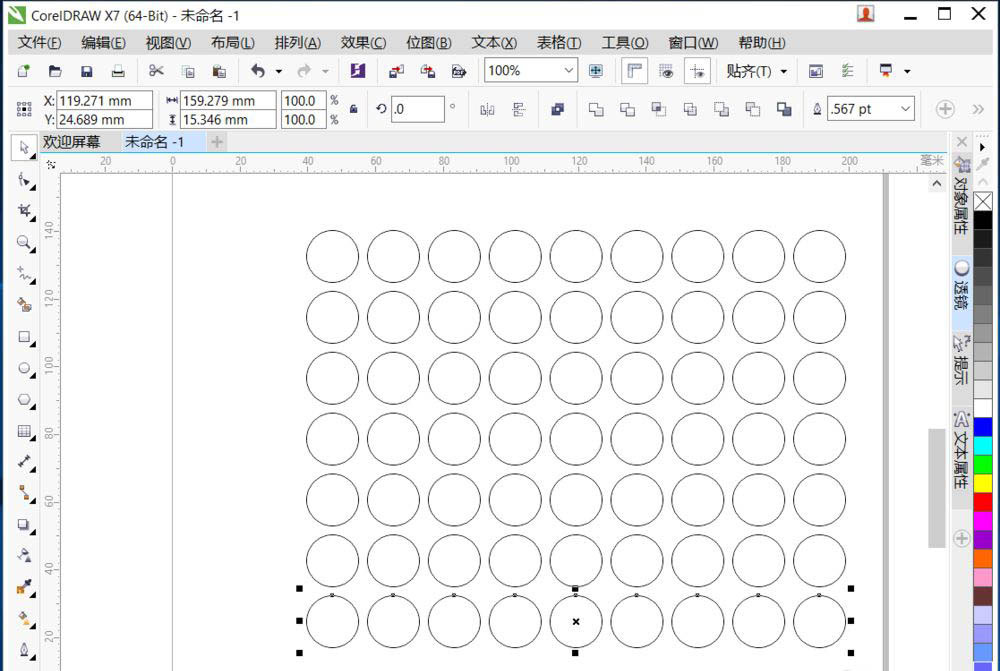1000x671 pixels.
Task: Activate the Polygon tool
Action: [24, 400]
